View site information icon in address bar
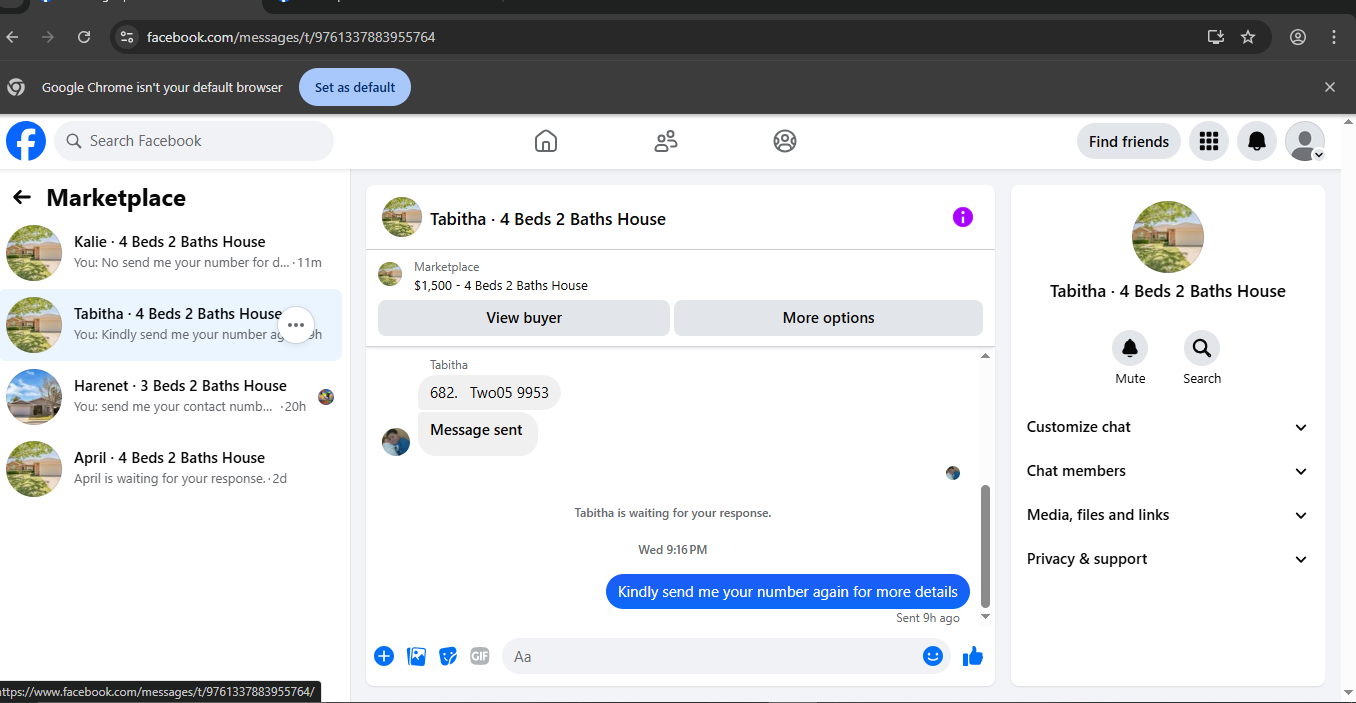 126,37
